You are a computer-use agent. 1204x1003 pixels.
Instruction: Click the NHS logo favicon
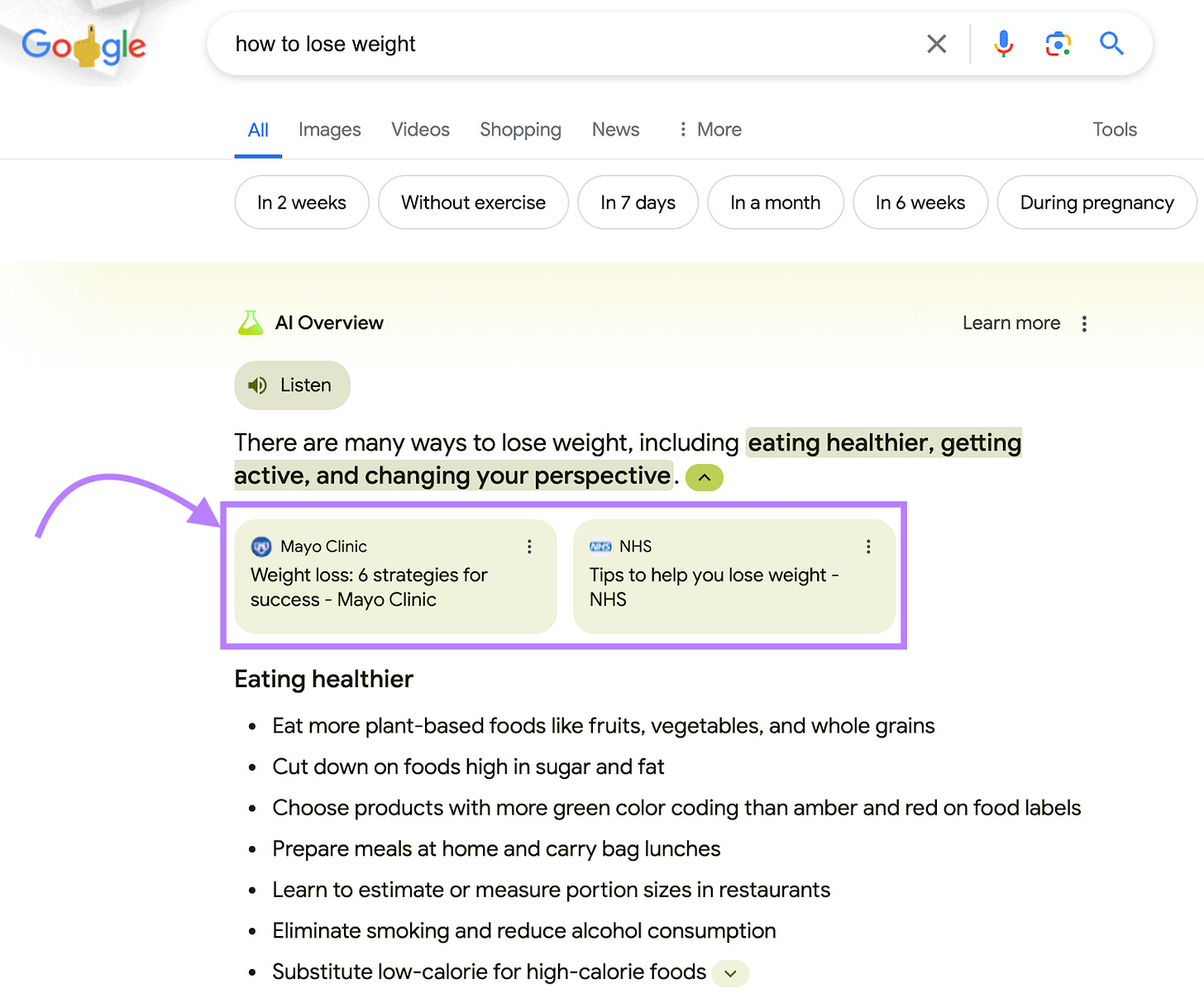(600, 547)
